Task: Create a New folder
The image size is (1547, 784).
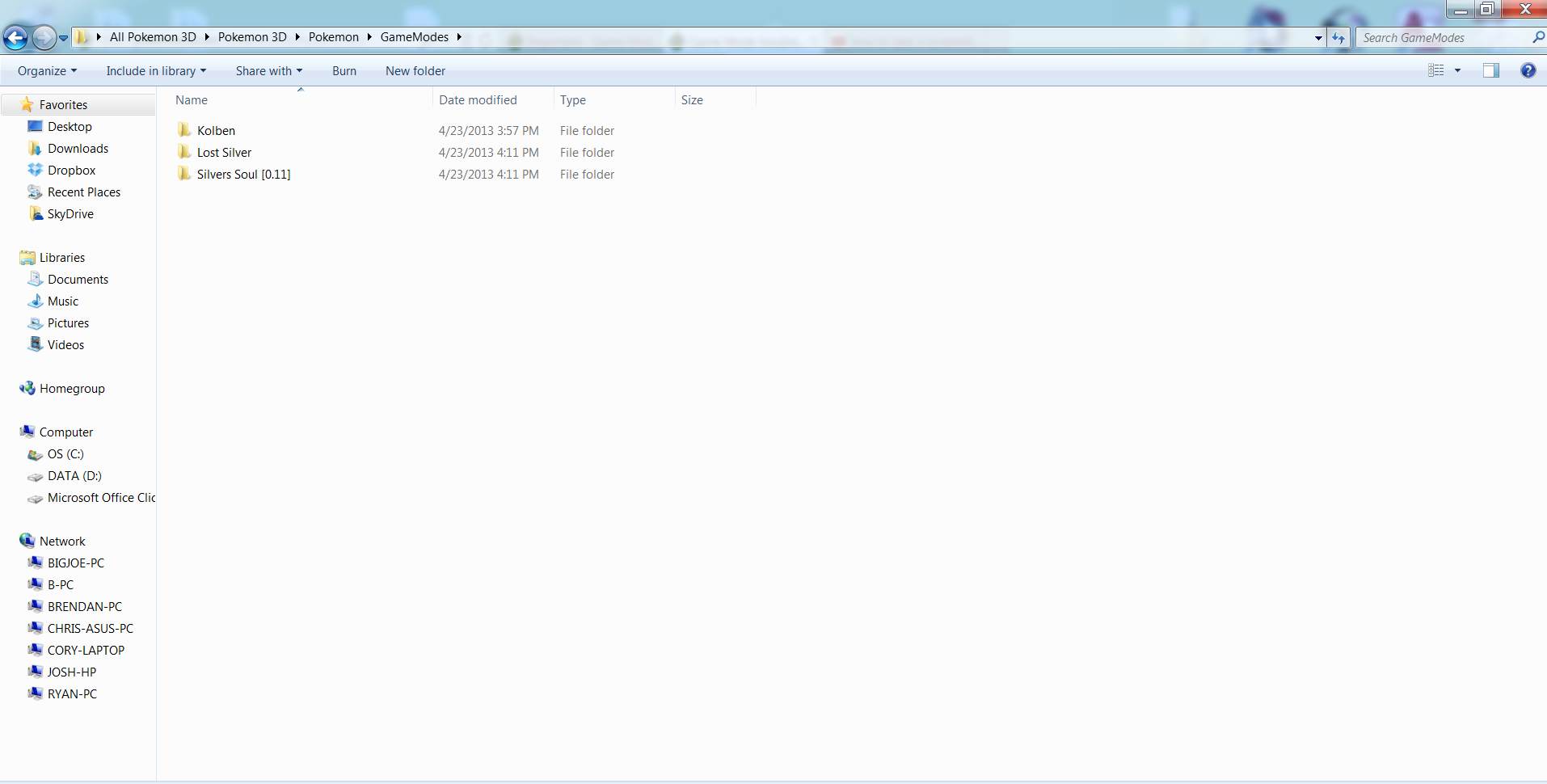Action: [415, 71]
